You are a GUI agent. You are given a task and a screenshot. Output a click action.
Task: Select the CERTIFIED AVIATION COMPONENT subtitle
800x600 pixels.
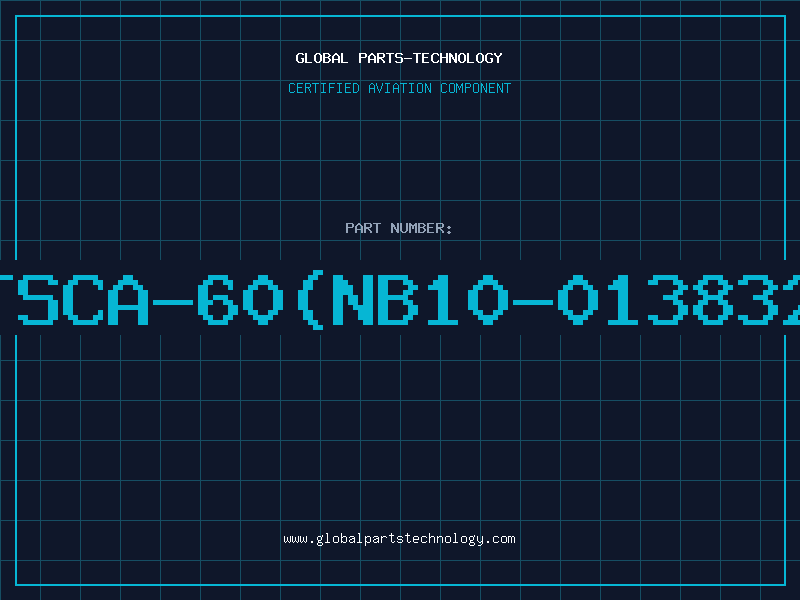399,88
